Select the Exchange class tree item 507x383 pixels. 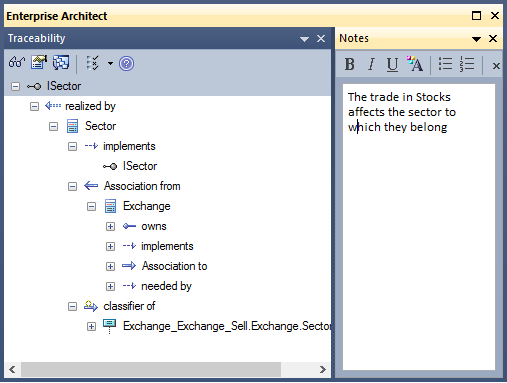[x=147, y=206]
